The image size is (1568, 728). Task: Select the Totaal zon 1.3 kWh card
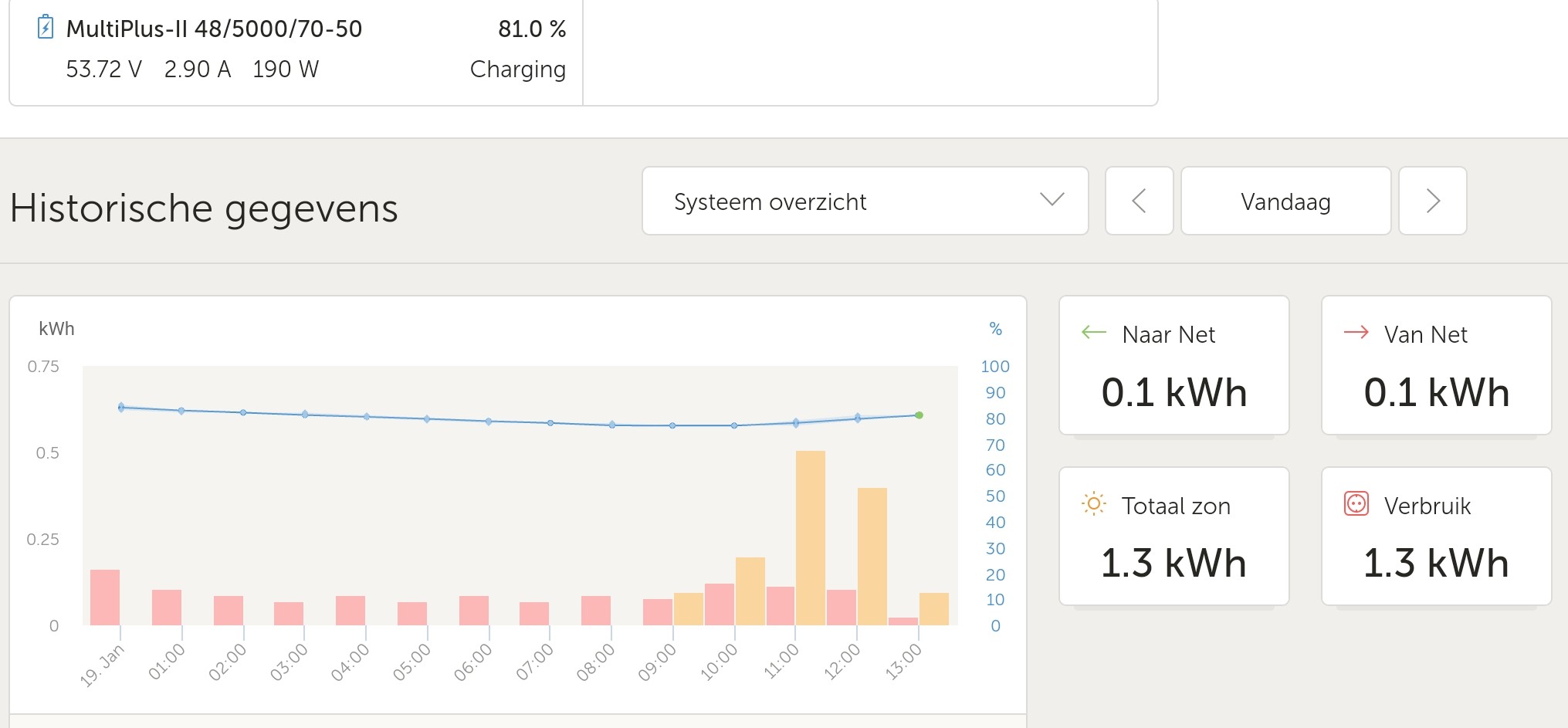[x=1173, y=537]
